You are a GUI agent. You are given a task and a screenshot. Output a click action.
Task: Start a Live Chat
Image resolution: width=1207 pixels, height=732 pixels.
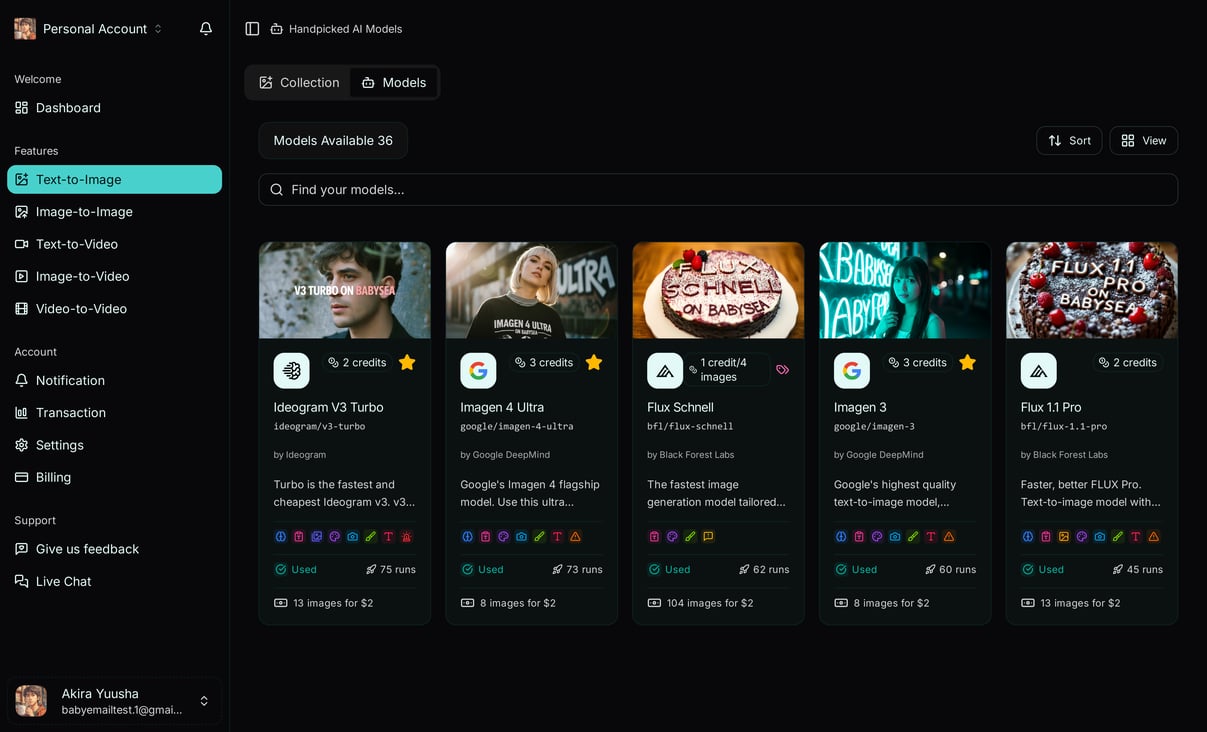(x=114, y=581)
